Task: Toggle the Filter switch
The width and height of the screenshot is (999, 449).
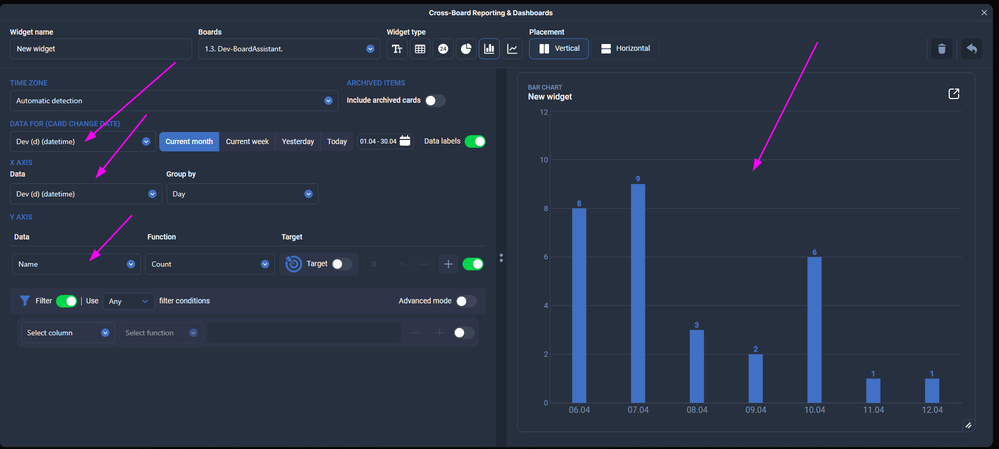Action: point(66,301)
